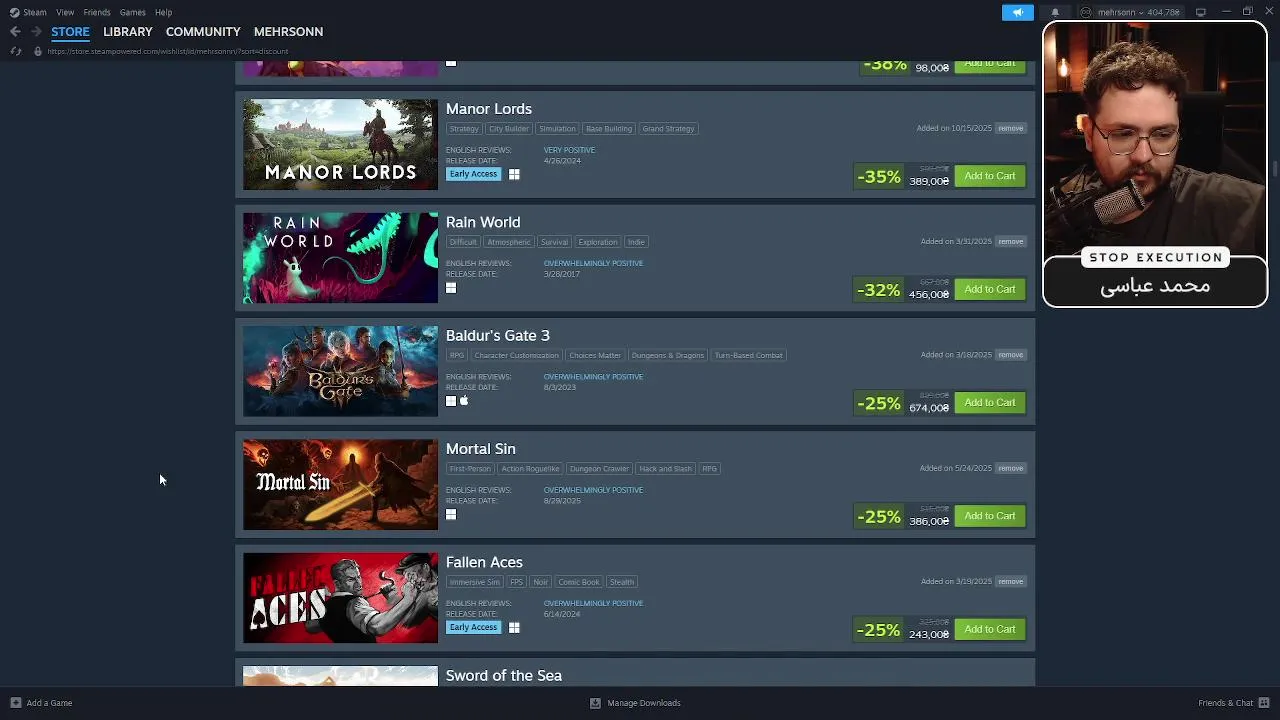Image resolution: width=1280 pixels, height=720 pixels.
Task: Switch to Big Picture mode via monitor icon
Action: pos(1200,12)
